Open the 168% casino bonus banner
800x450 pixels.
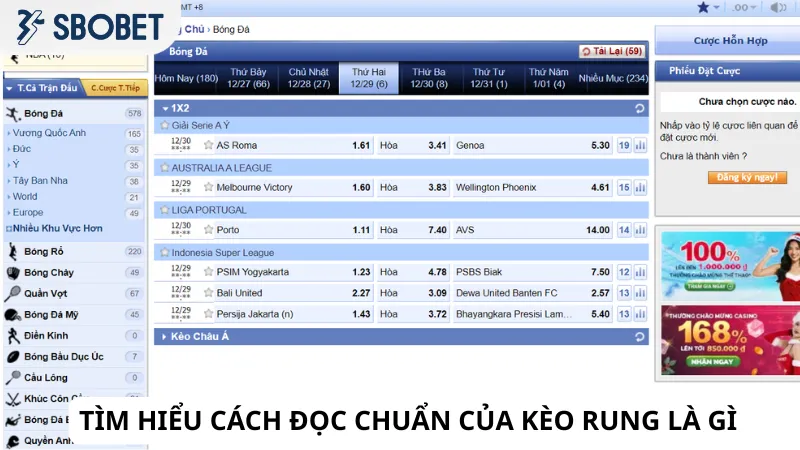click(730, 340)
